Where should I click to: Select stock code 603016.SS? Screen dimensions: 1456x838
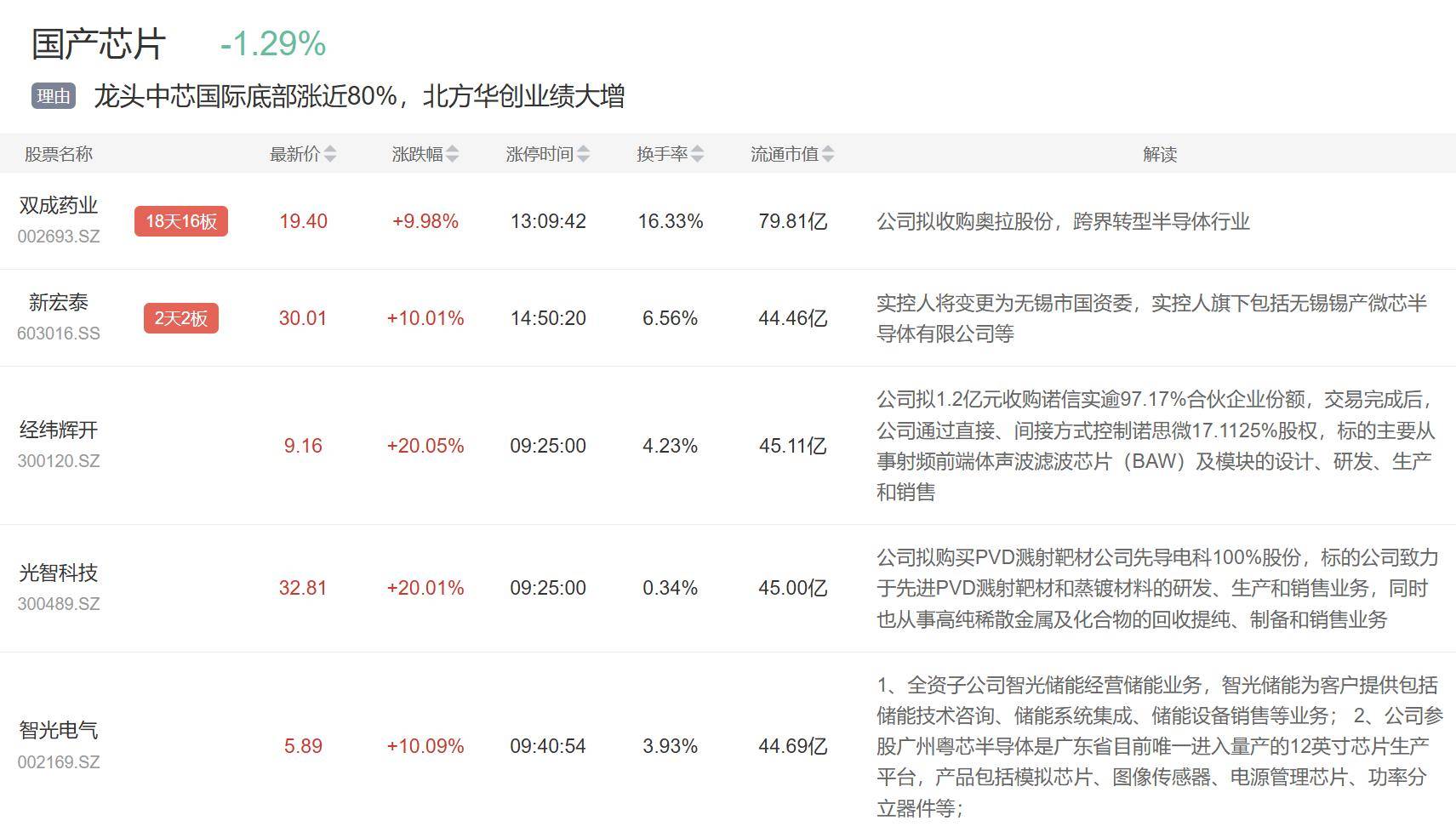tap(59, 333)
